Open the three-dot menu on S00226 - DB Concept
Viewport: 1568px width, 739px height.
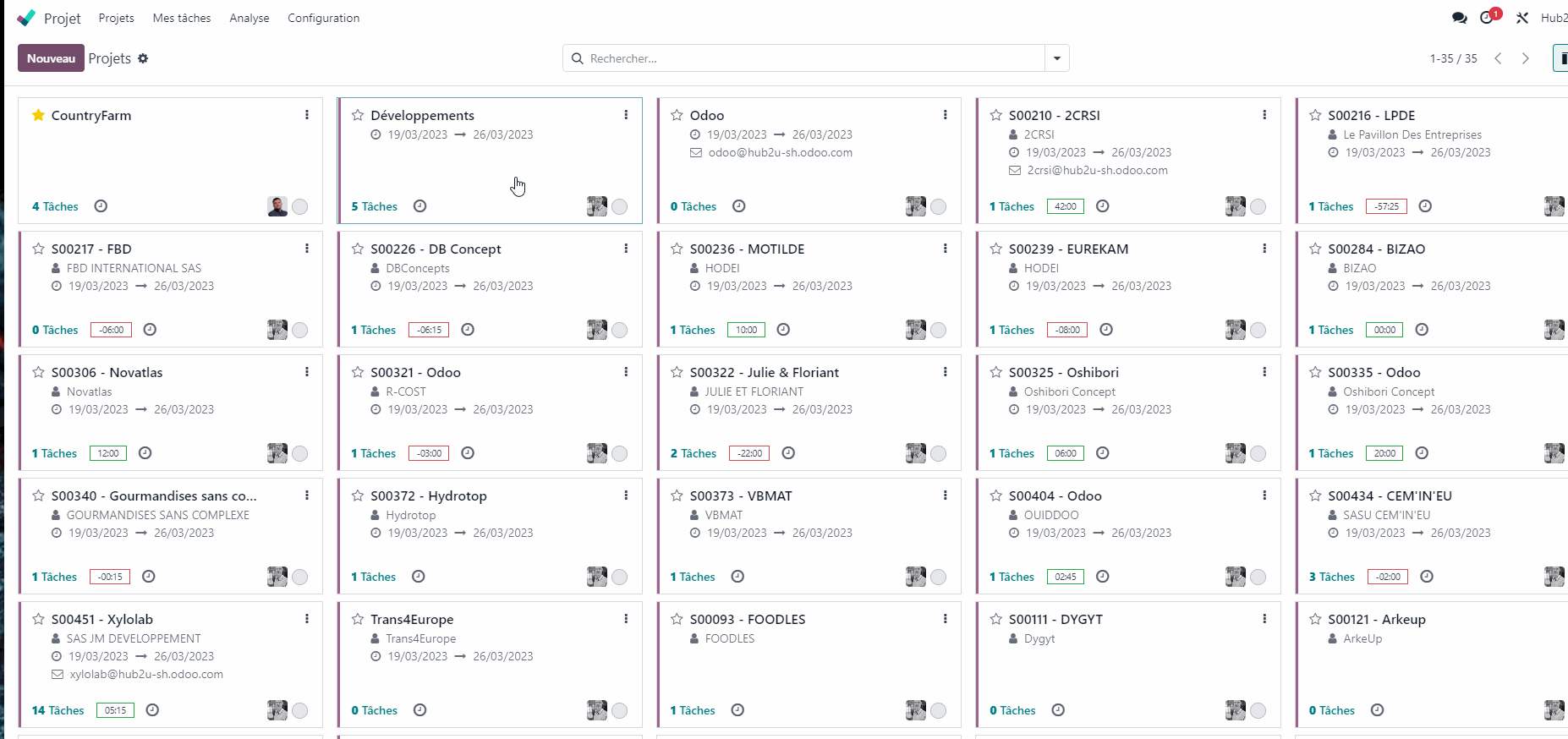point(626,249)
